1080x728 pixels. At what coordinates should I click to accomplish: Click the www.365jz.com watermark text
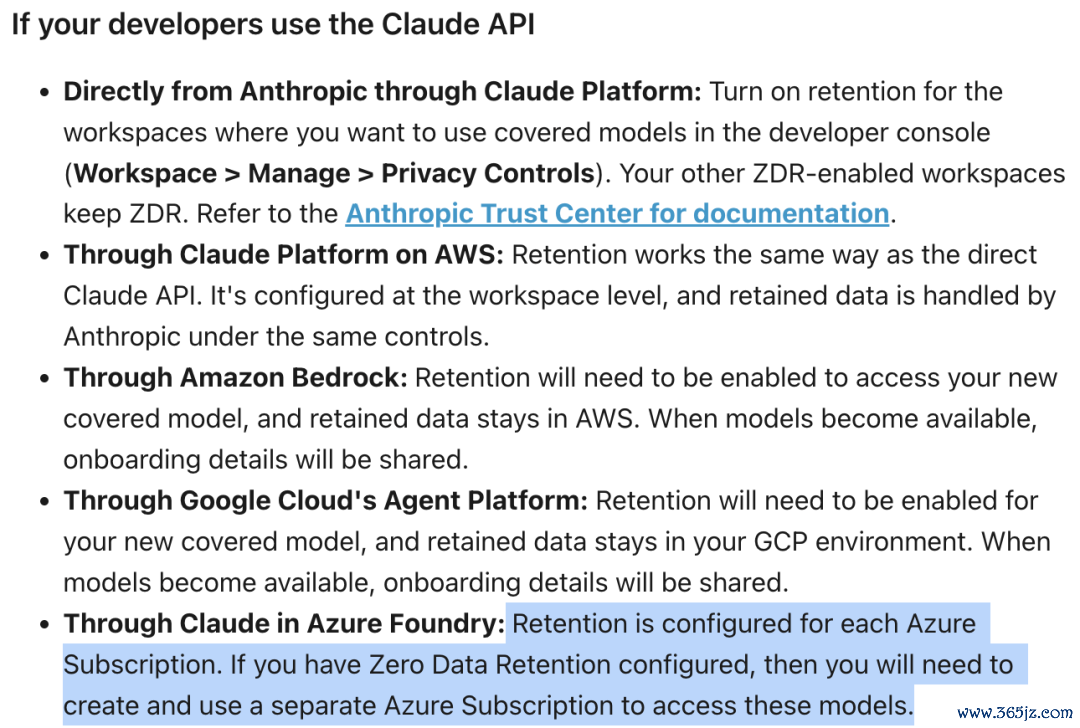tap(1015, 712)
